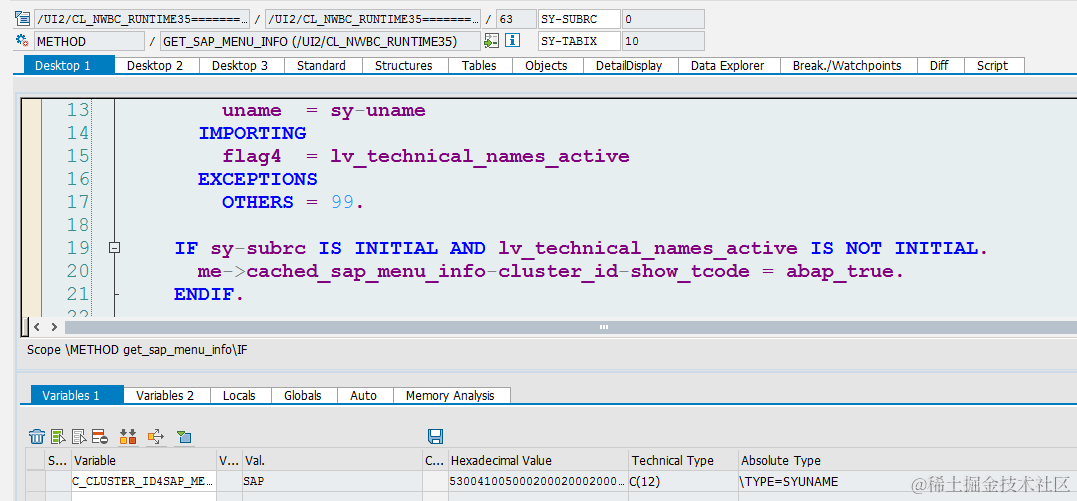This screenshot has height=501, width=1077.
Task: Click the METHOD type field
Action: click(89, 41)
